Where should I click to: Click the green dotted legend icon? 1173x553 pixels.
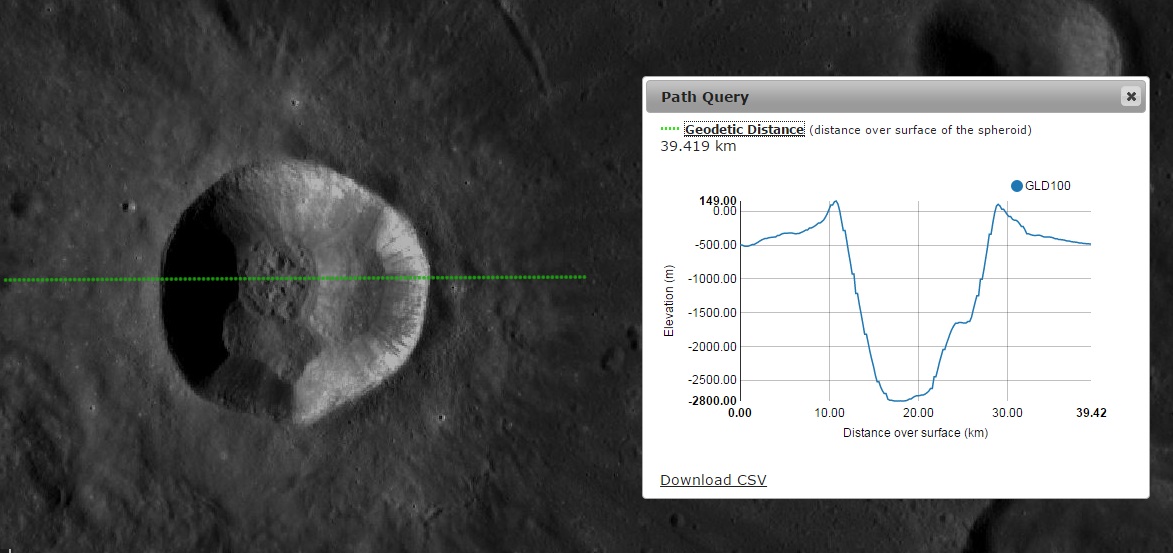670,130
